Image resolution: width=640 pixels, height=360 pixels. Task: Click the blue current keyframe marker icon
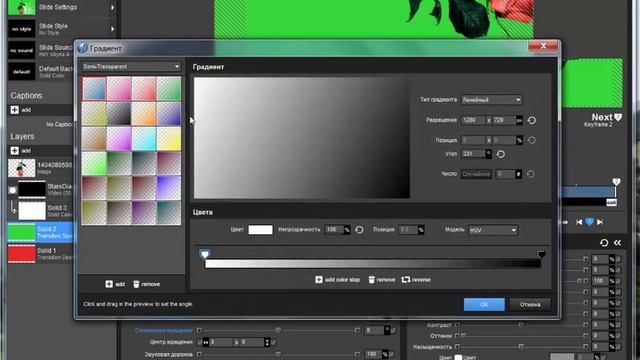click(x=589, y=222)
